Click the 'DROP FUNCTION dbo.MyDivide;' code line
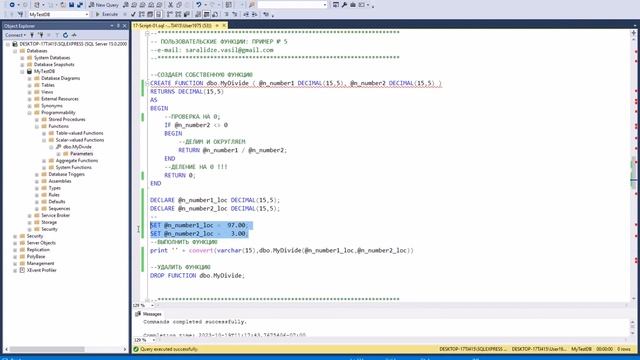Screen dimensions: 640x360 [x=197, y=276]
